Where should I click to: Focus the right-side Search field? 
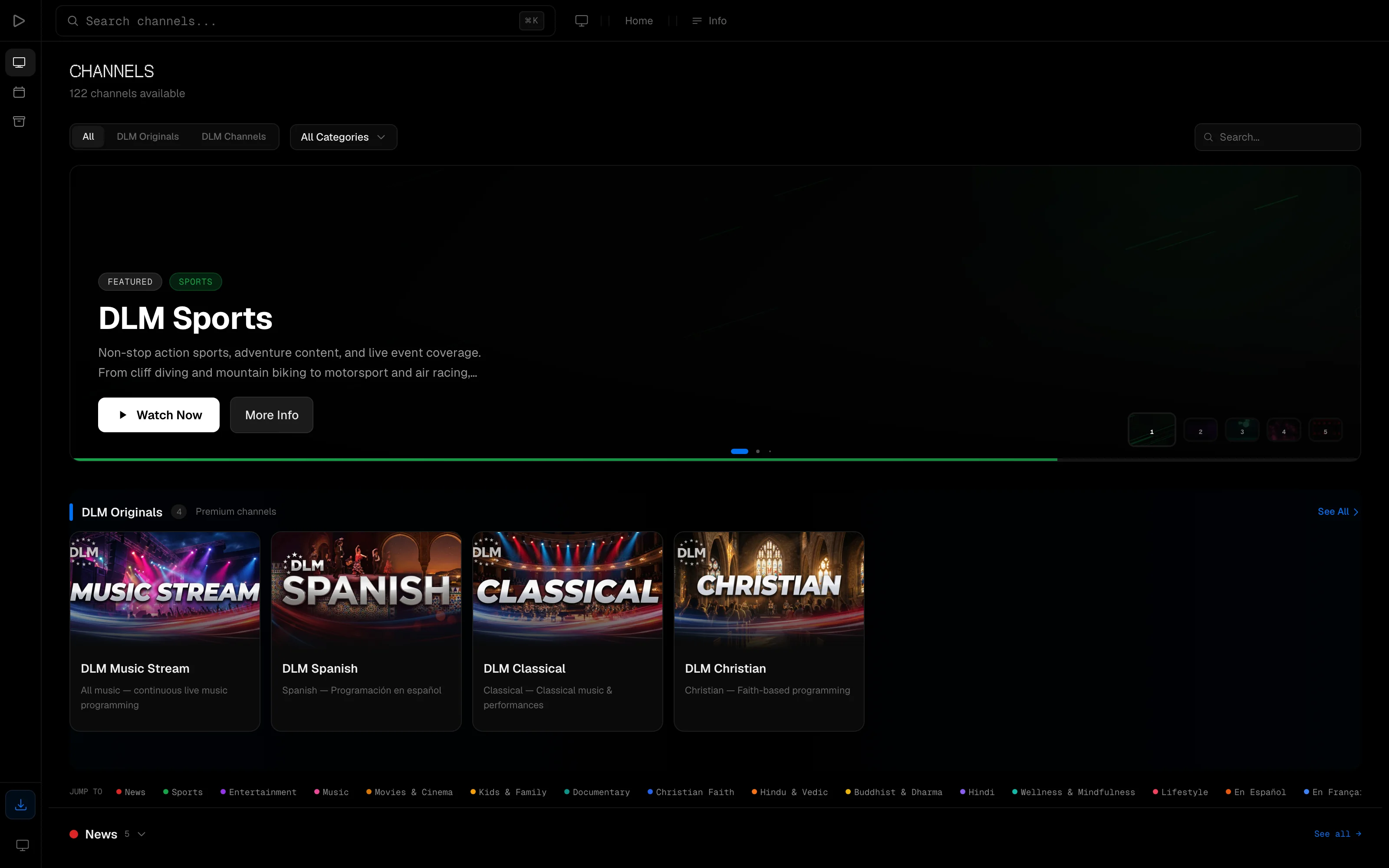coord(1277,137)
